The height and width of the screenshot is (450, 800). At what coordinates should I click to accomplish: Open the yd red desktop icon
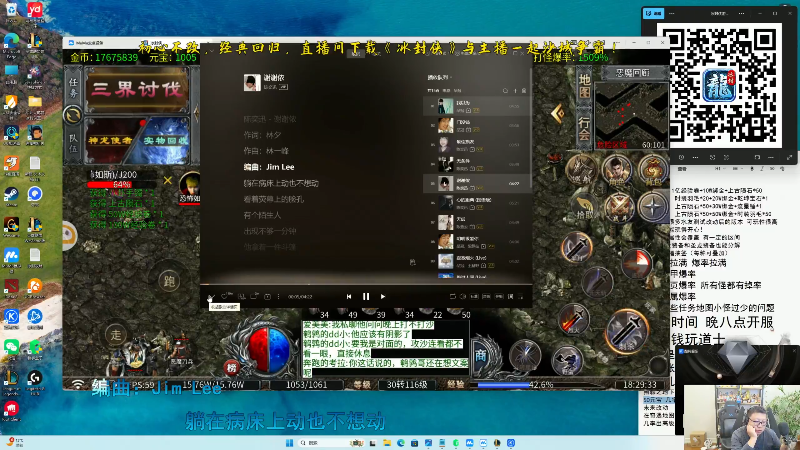(35, 12)
